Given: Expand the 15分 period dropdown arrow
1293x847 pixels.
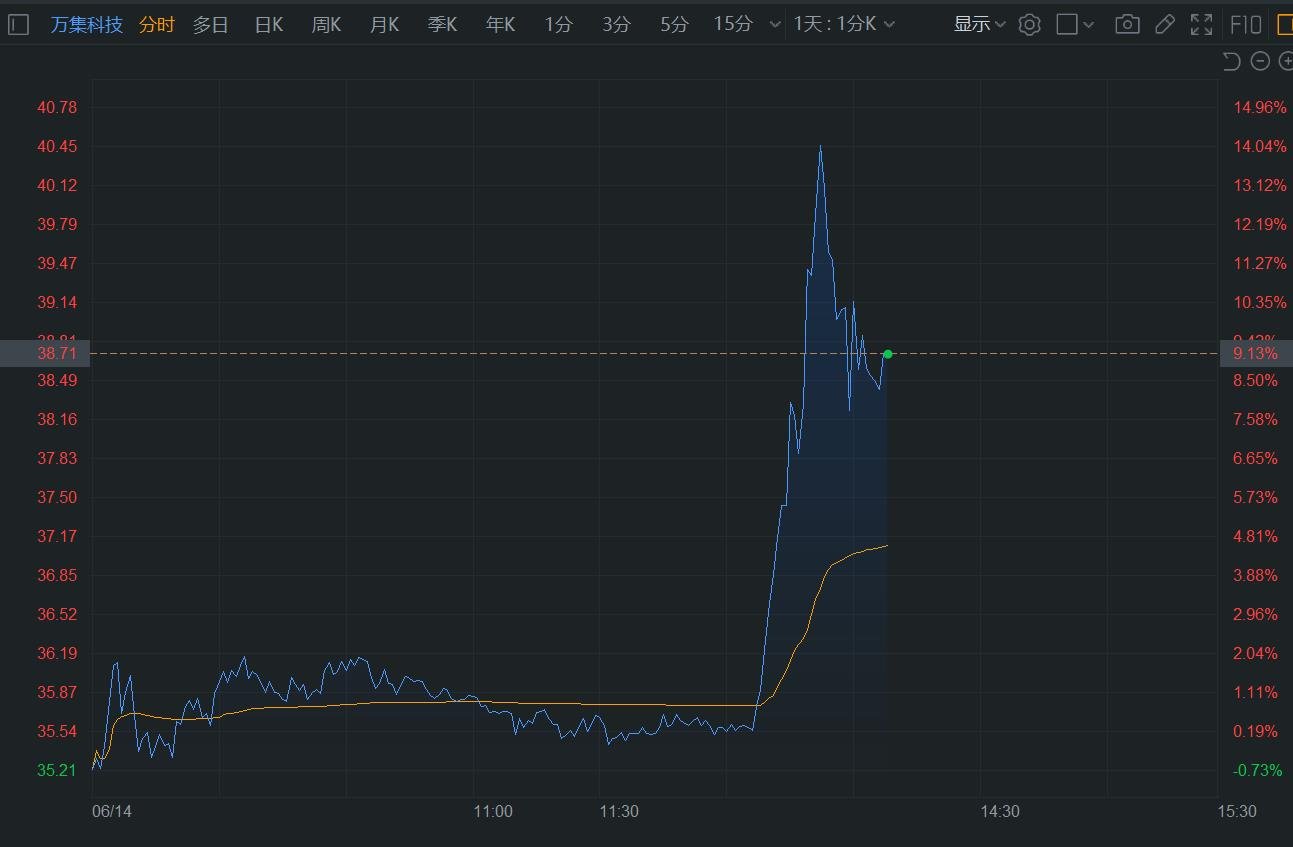Looking at the screenshot, I should click(773, 25).
